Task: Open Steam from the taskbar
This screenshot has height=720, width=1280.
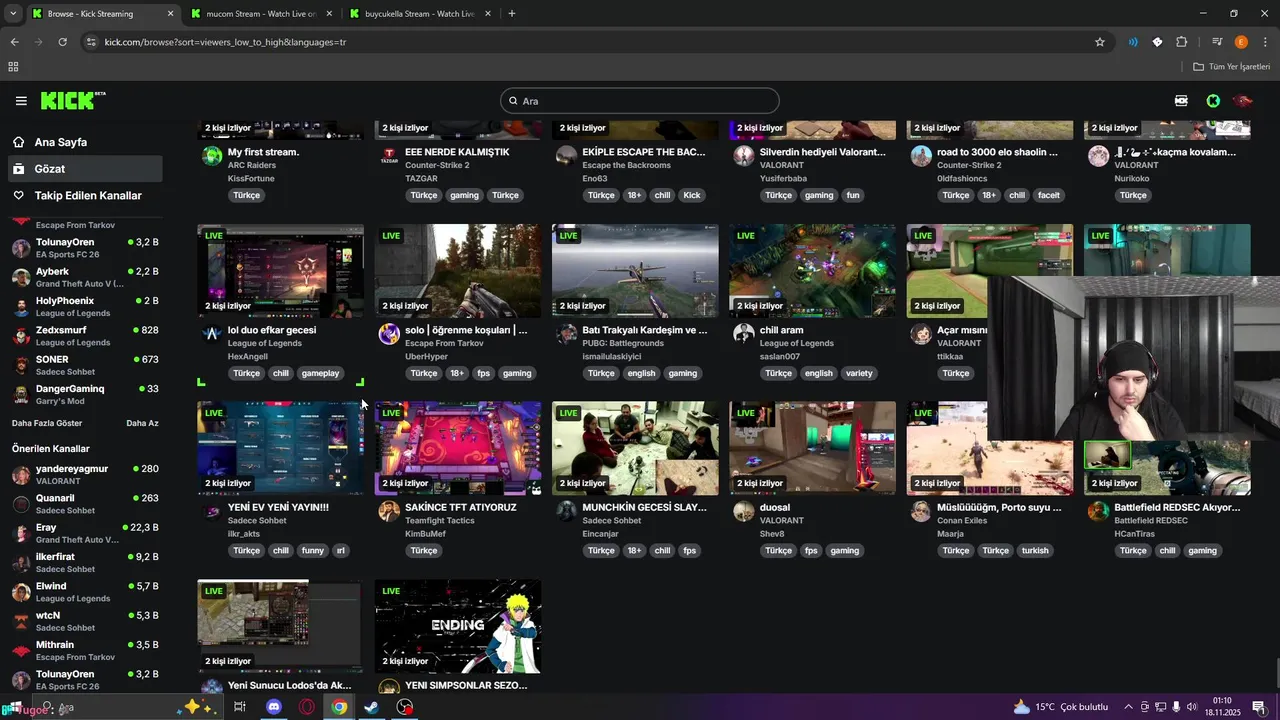Action: (x=371, y=707)
